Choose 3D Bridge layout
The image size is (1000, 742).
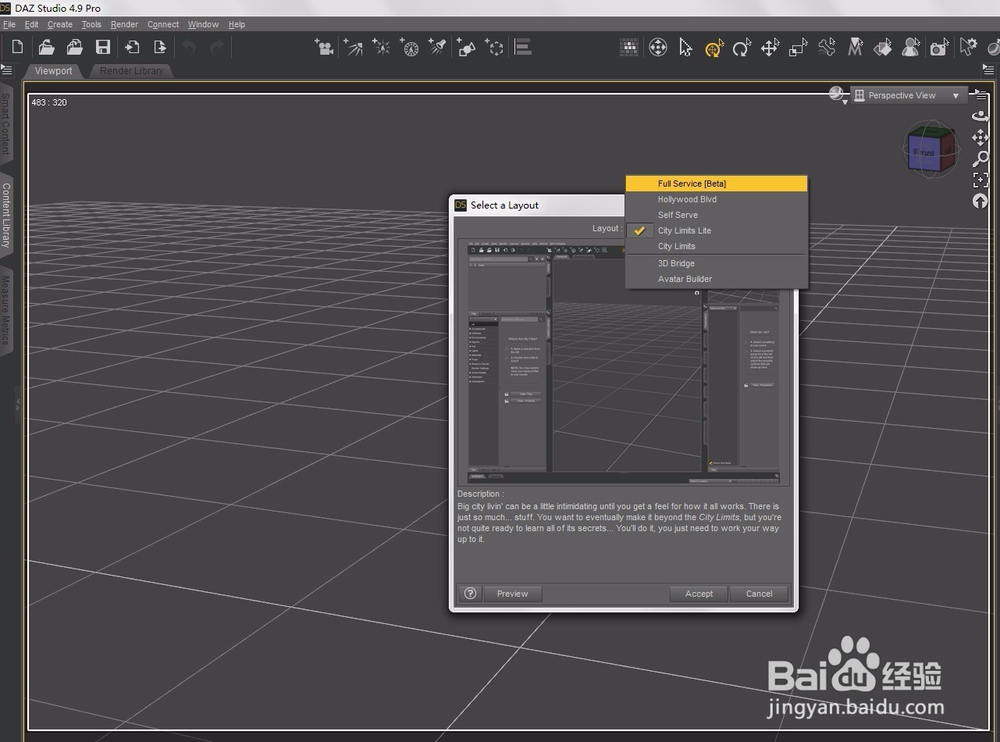point(716,263)
